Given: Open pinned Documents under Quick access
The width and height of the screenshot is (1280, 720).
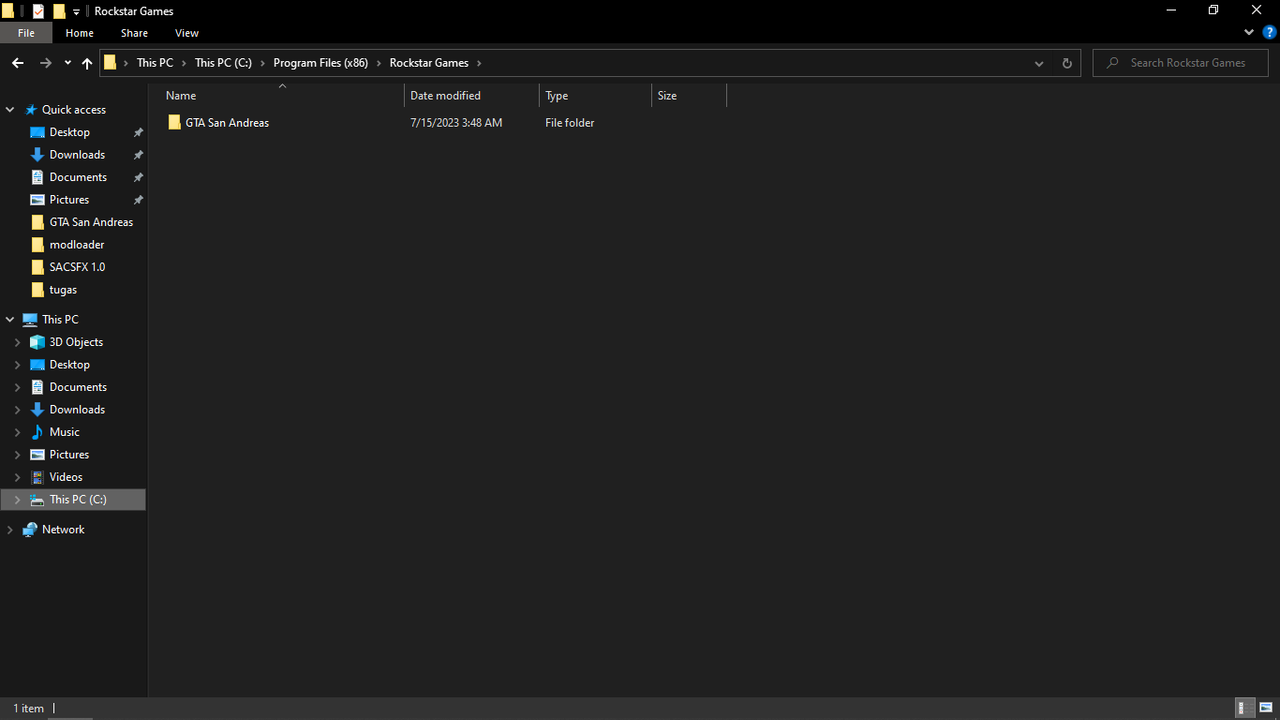Looking at the screenshot, I should [78, 177].
